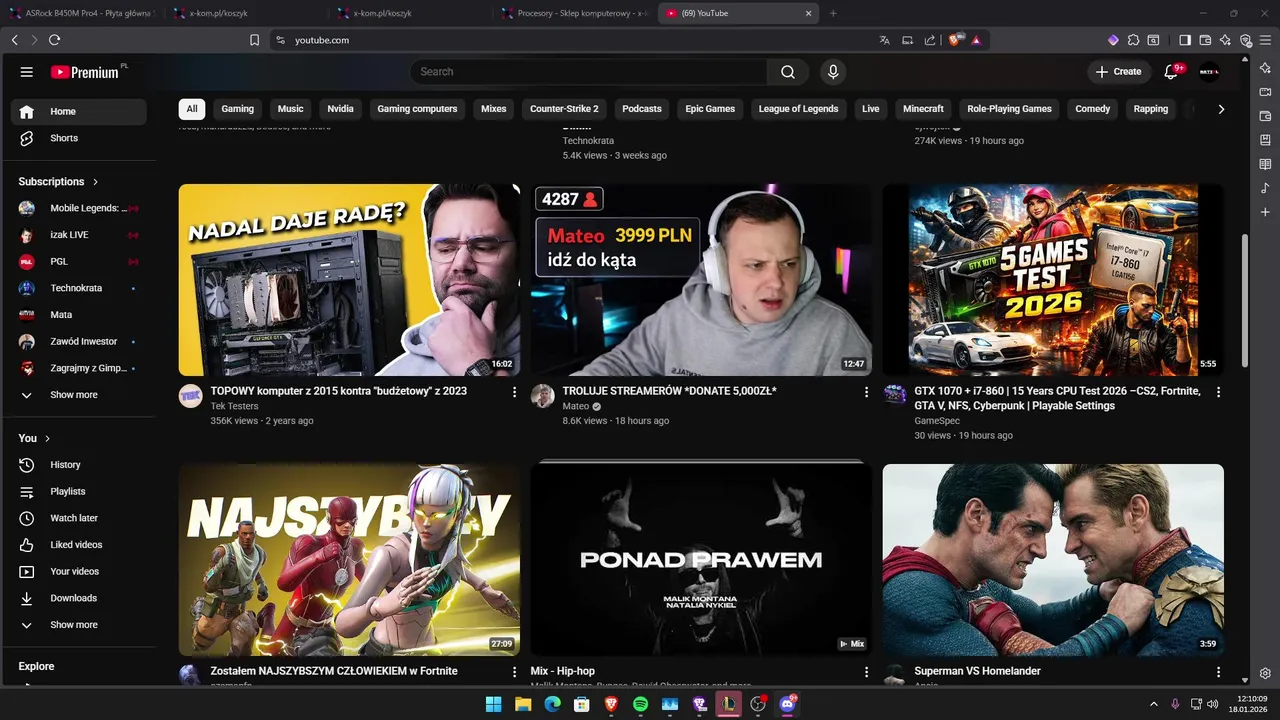Select the All filter chip
The height and width of the screenshot is (720, 1280).
(x=192, y=109)
